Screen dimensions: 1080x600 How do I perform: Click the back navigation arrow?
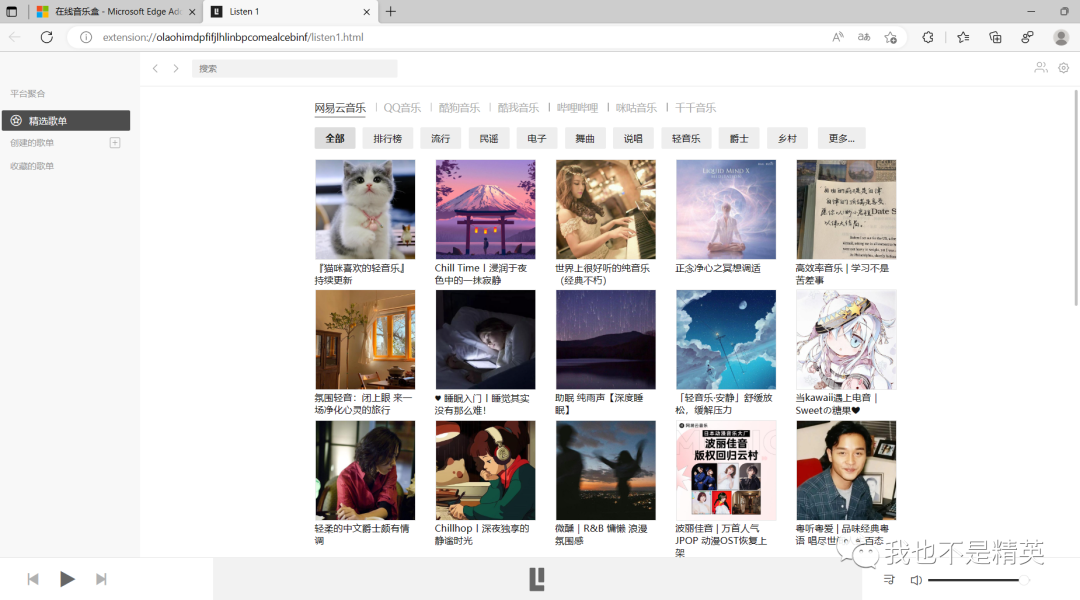[x=155, y=67]
